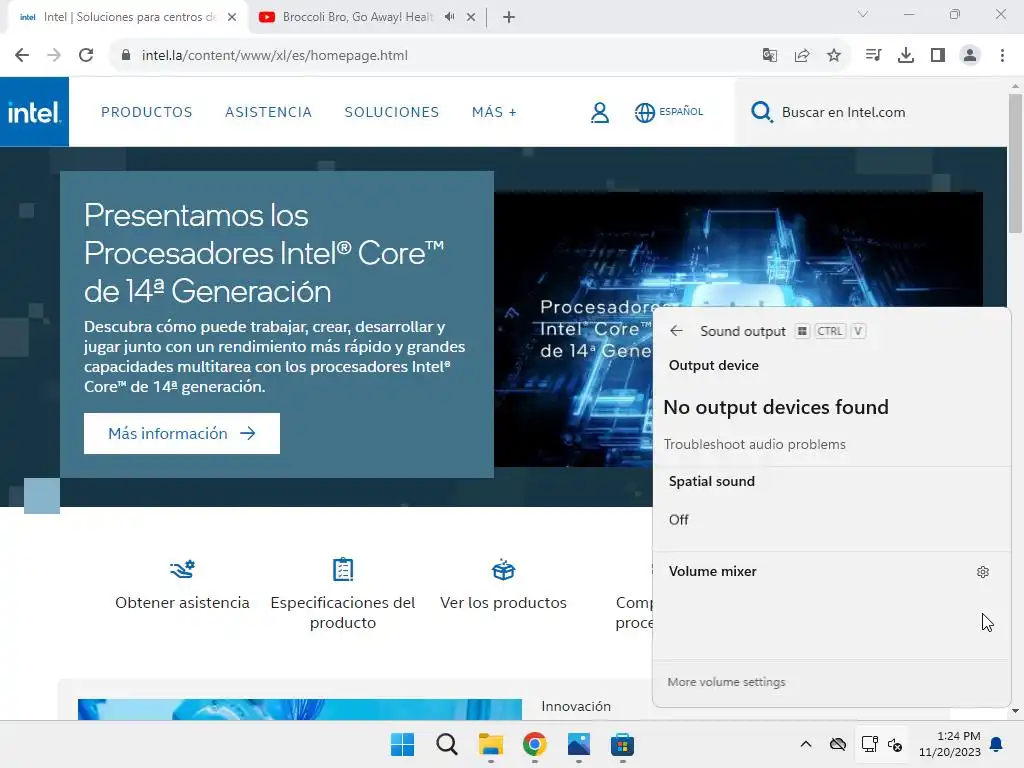The width and height of the screenshot is (1024, 768).
Task: Open Volume mixer settings gear
Action: point(983,572)
